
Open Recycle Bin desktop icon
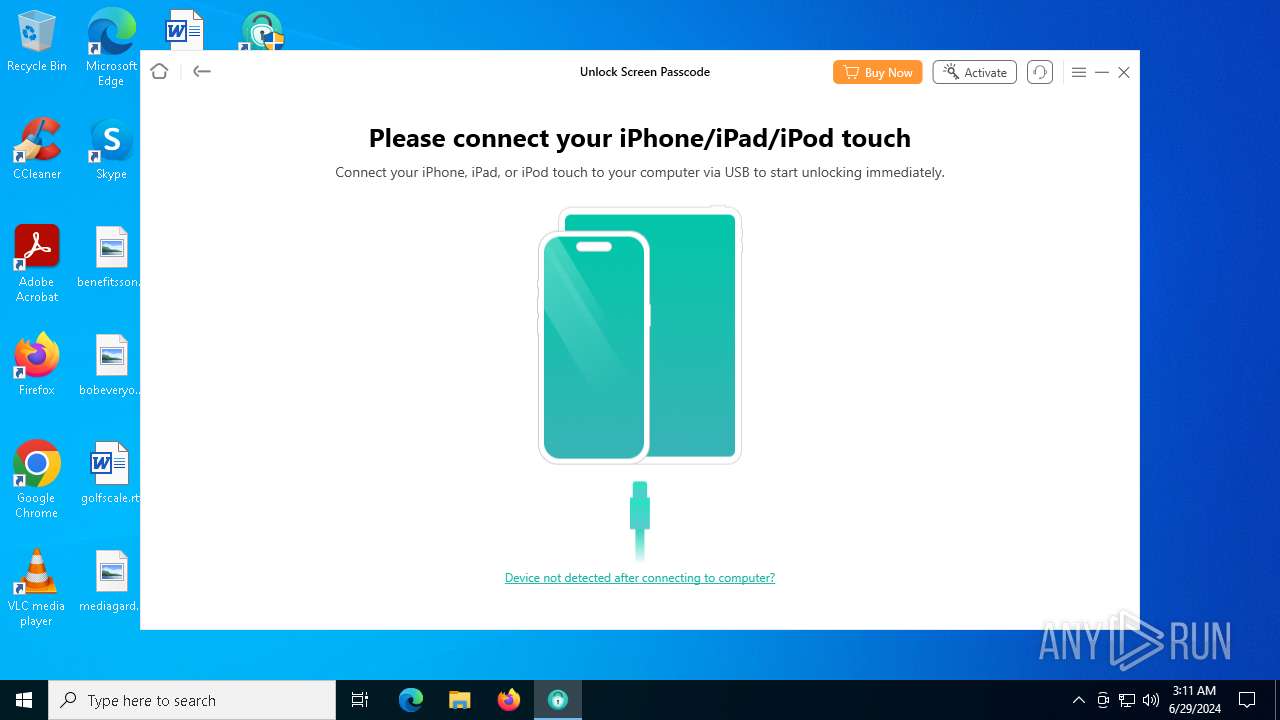click(x=37, y=41)
